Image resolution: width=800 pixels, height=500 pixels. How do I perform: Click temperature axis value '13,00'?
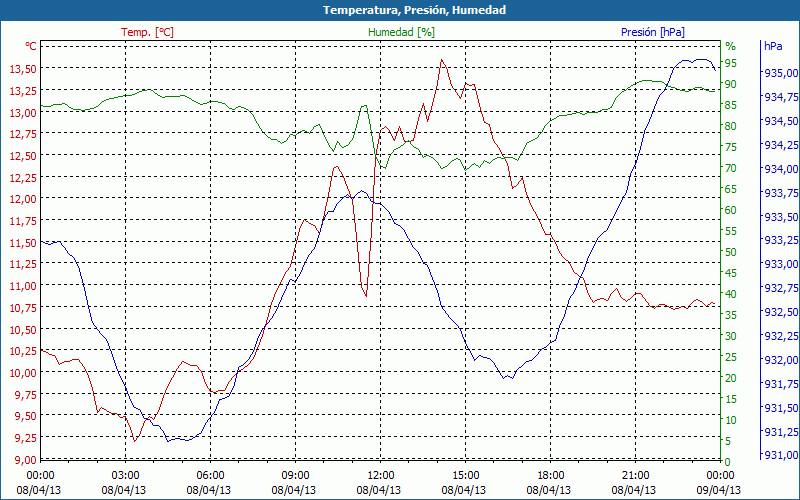tap(23, 113)
